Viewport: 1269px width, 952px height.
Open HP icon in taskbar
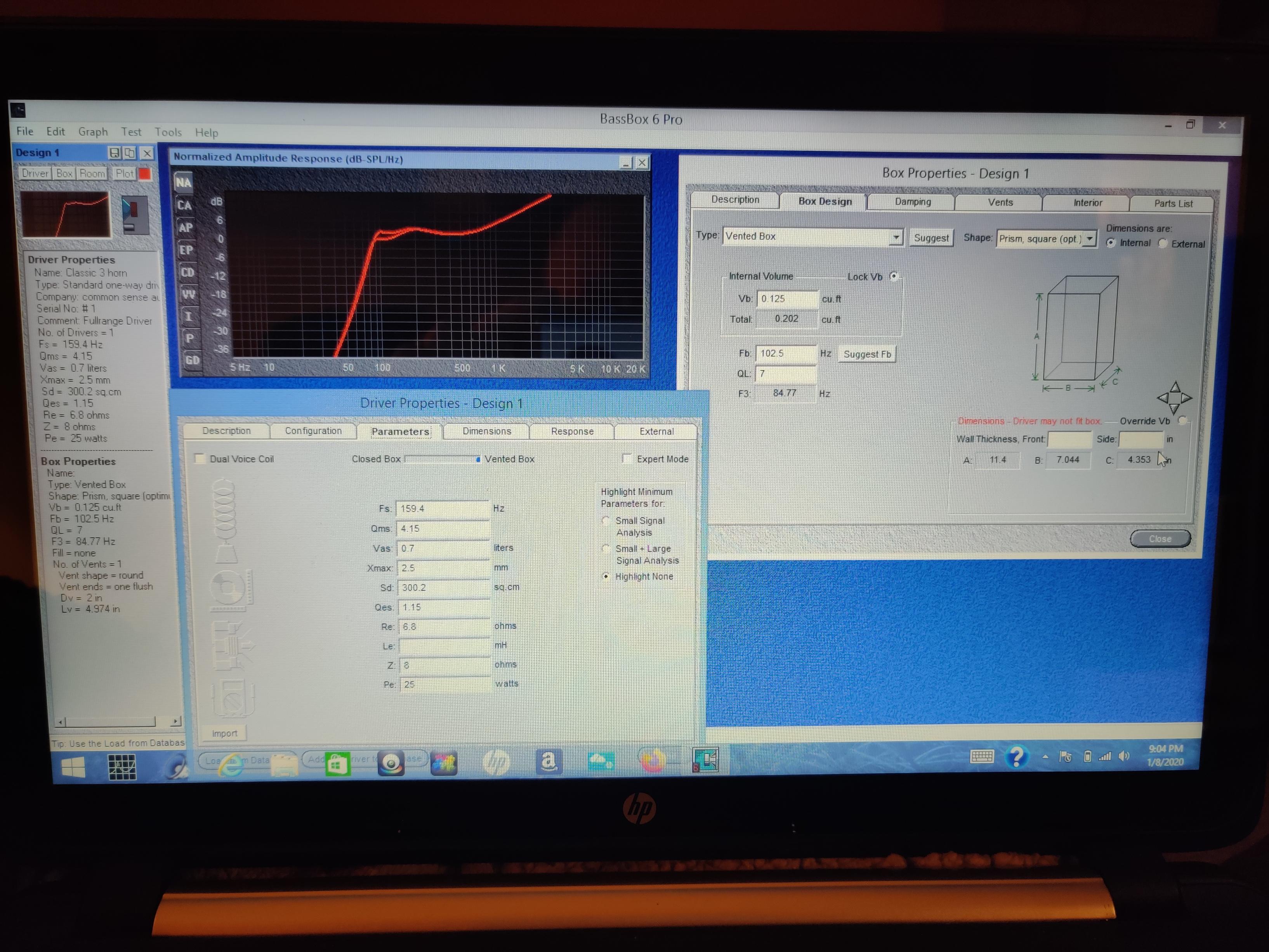click(x=496, y=762)
